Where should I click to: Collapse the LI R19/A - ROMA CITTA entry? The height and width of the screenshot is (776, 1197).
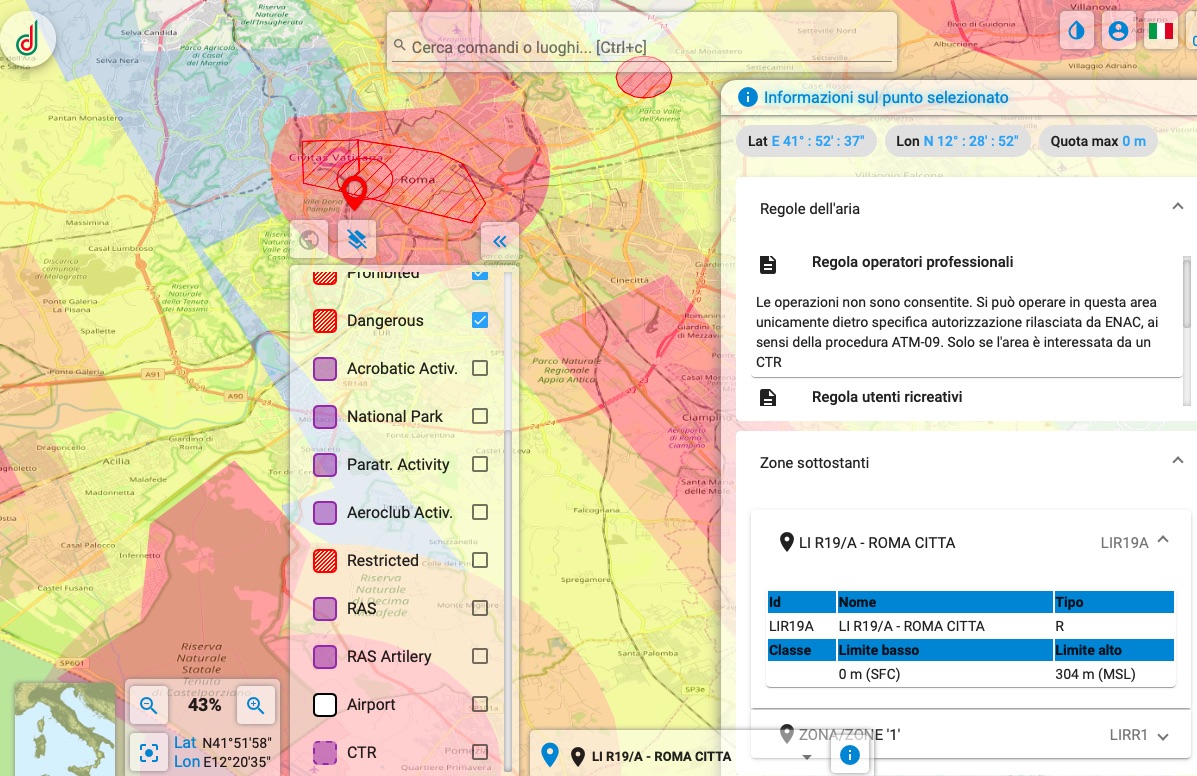point(1163,540)
